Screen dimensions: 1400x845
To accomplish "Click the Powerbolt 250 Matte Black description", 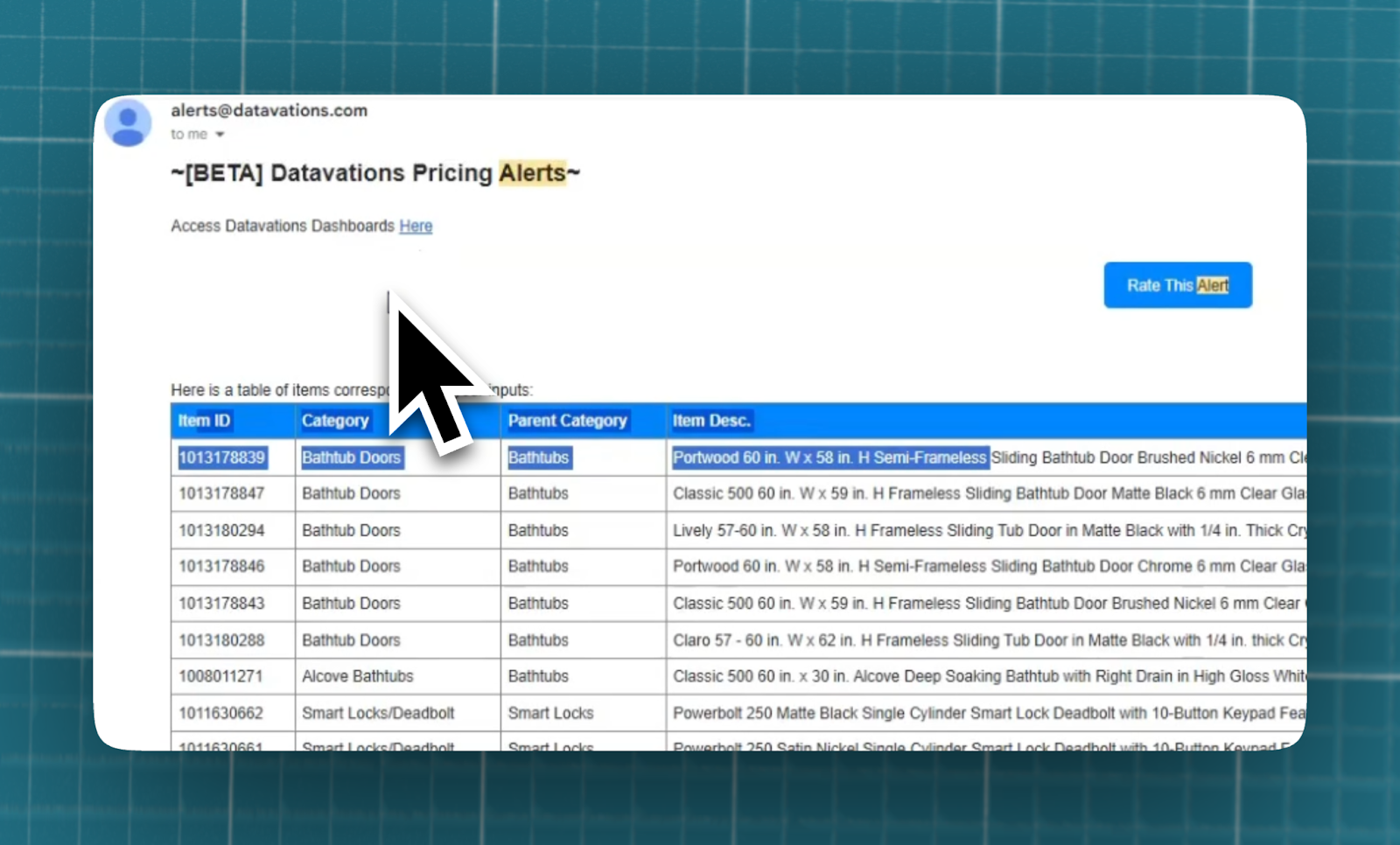I will (x=989, y=713).
